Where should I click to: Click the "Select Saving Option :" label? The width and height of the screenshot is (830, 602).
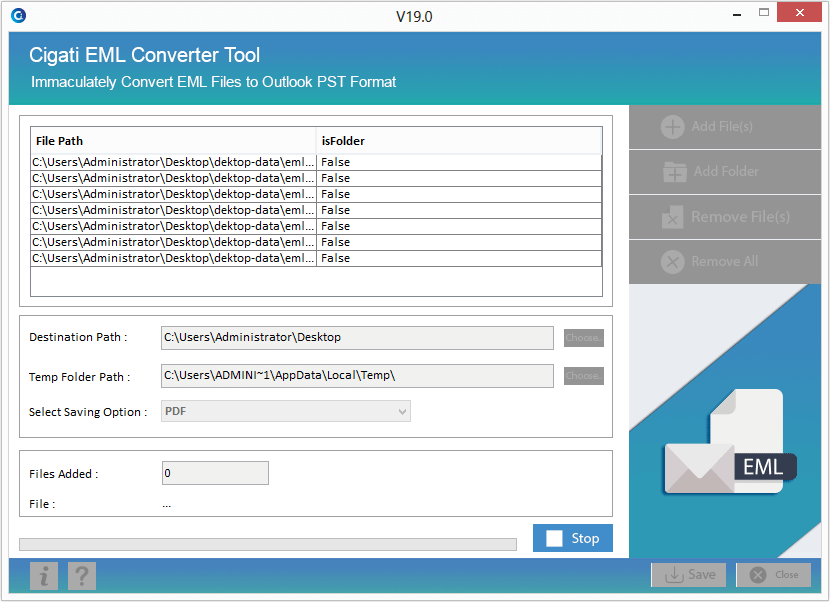(88, 412)
